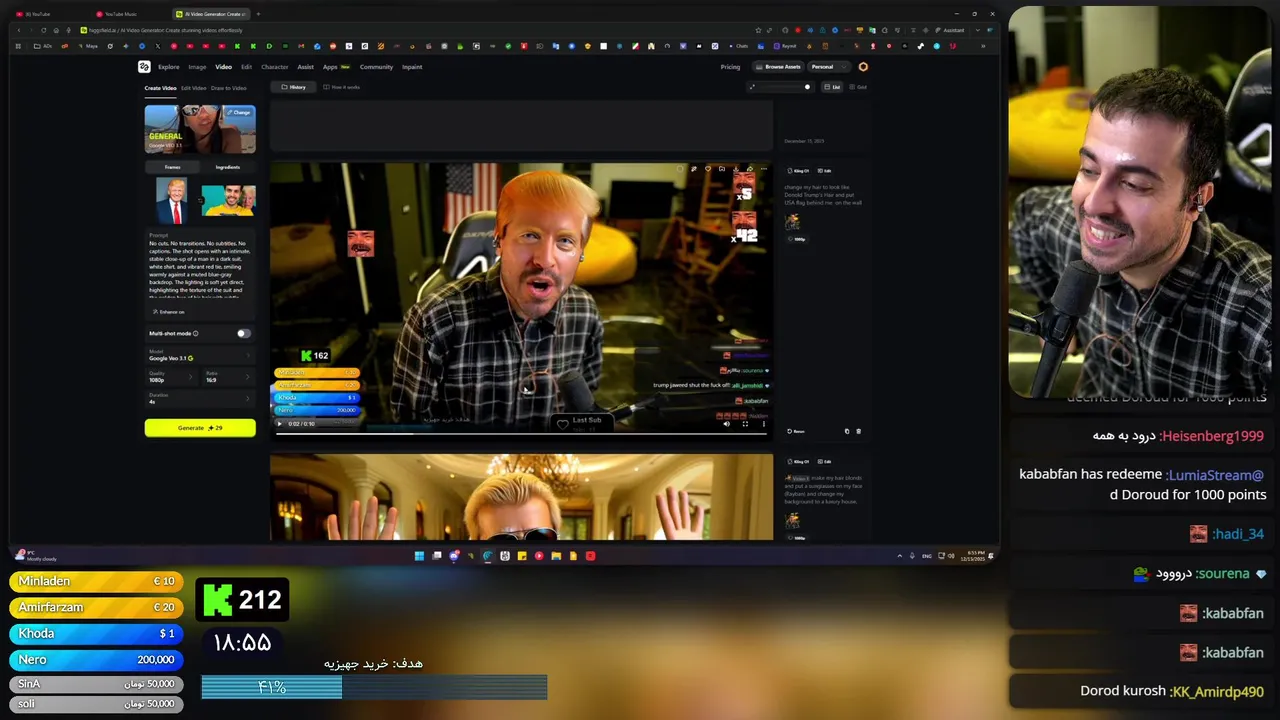Screen dimensions: 1280x720
Task: Open the Apps menu item
Action: point(330,67)
